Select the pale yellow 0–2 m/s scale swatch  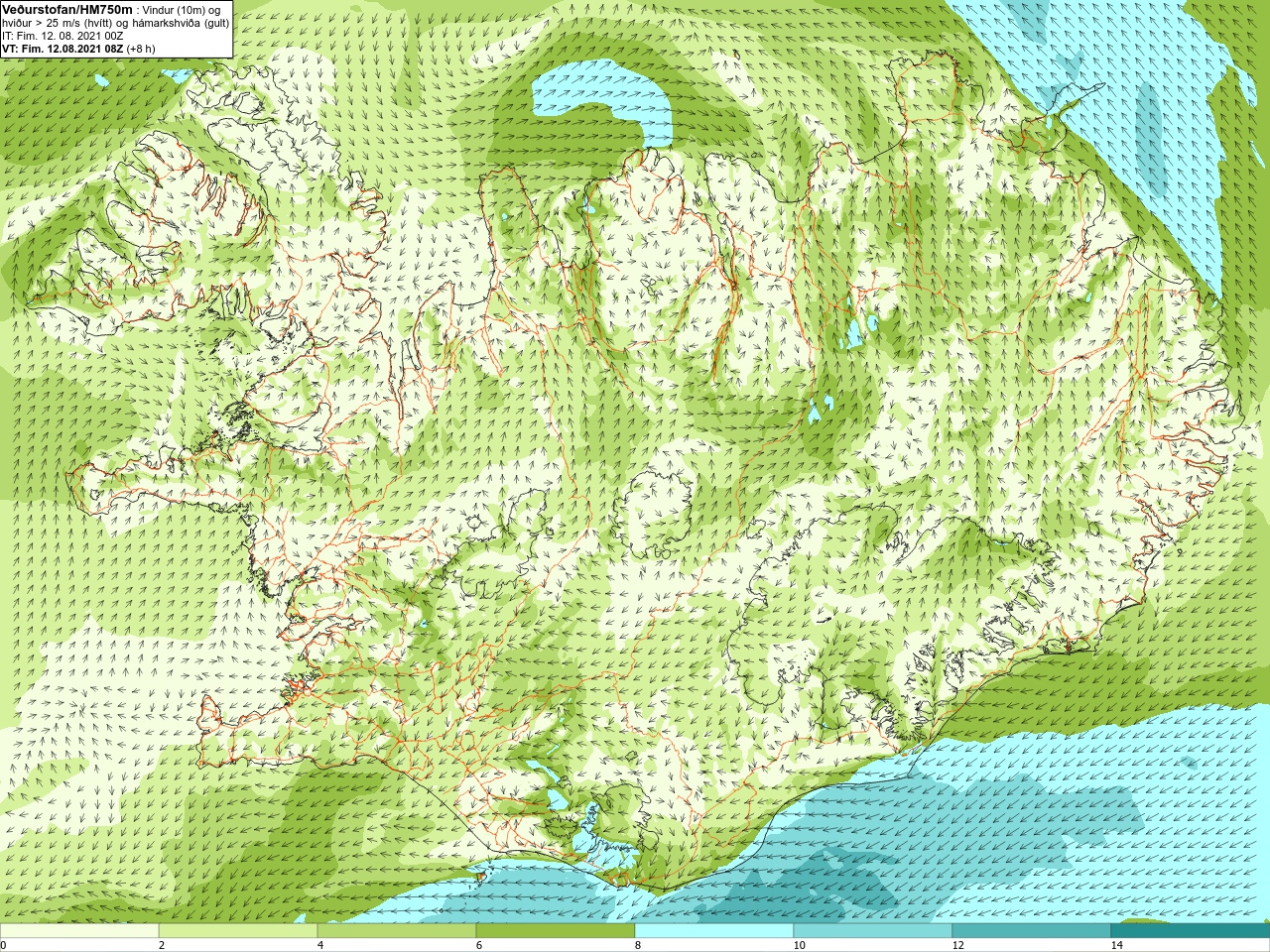(79, 931)
